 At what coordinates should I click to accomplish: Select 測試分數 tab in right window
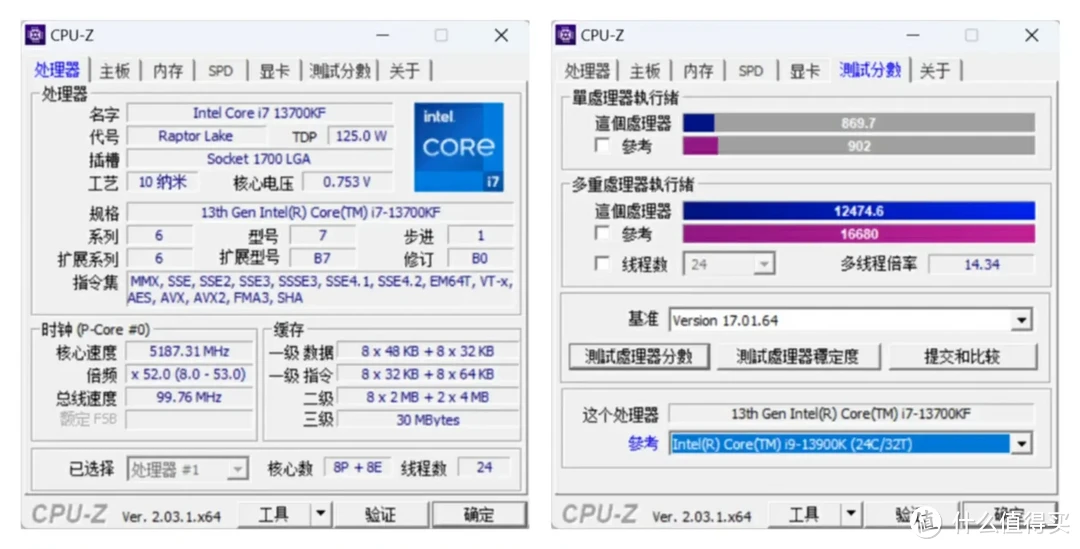tap(871, 70)
